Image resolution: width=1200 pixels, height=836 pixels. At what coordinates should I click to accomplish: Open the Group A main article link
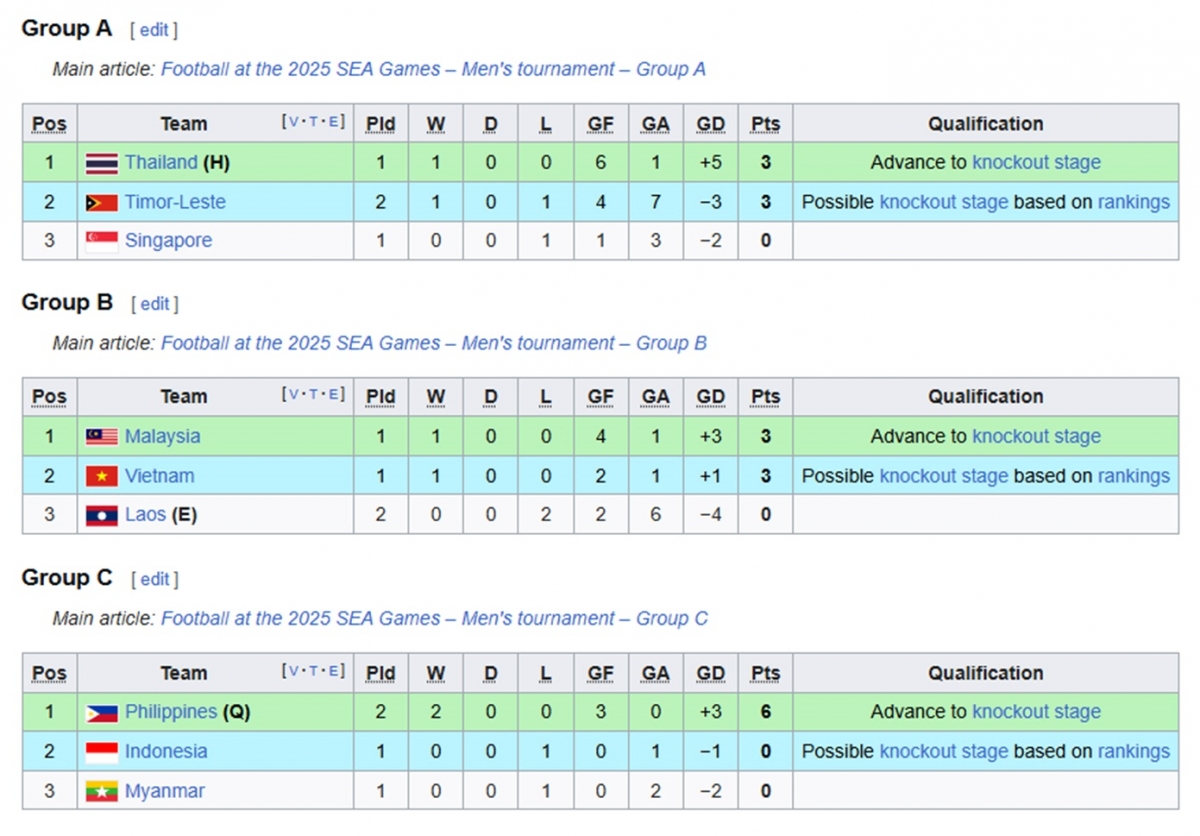pyautogui.click(x=433, y=69)
